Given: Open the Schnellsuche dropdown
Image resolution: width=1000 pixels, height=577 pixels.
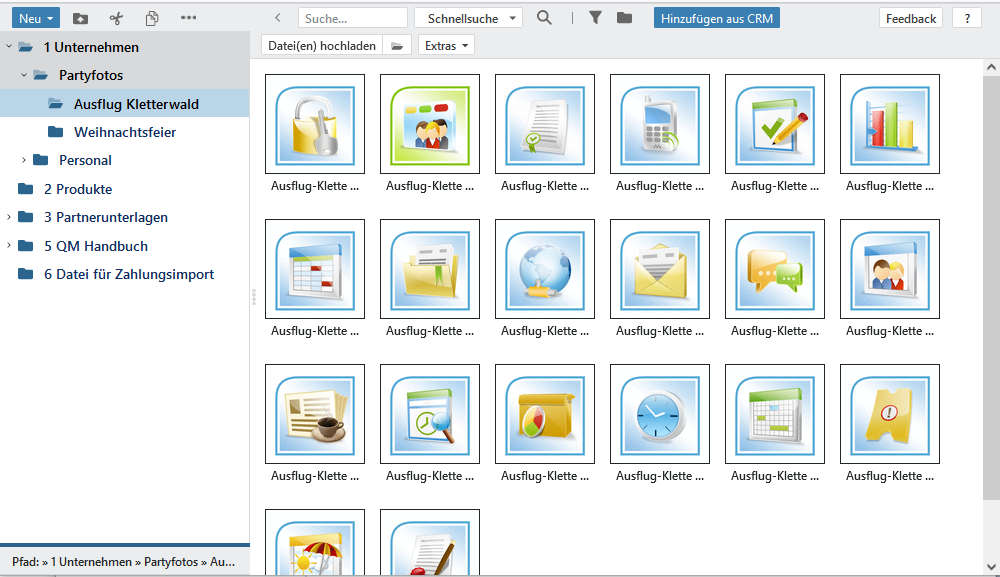Looking at the screenshot, I should pos(468,18).
